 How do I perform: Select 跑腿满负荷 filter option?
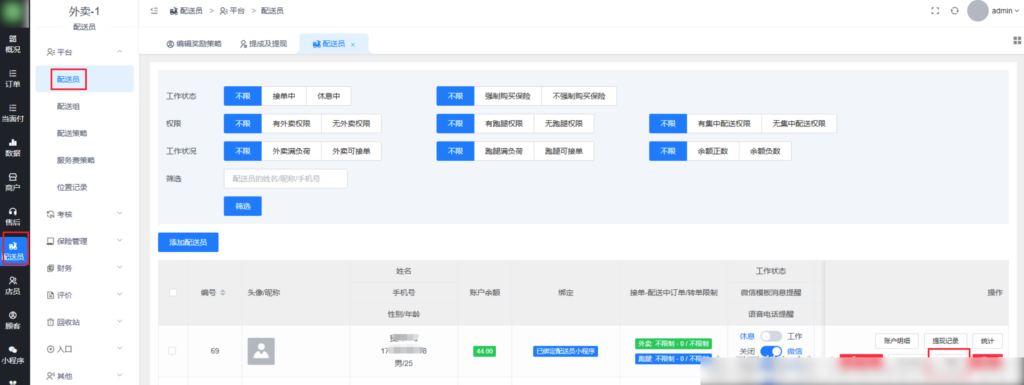point(504,151)
